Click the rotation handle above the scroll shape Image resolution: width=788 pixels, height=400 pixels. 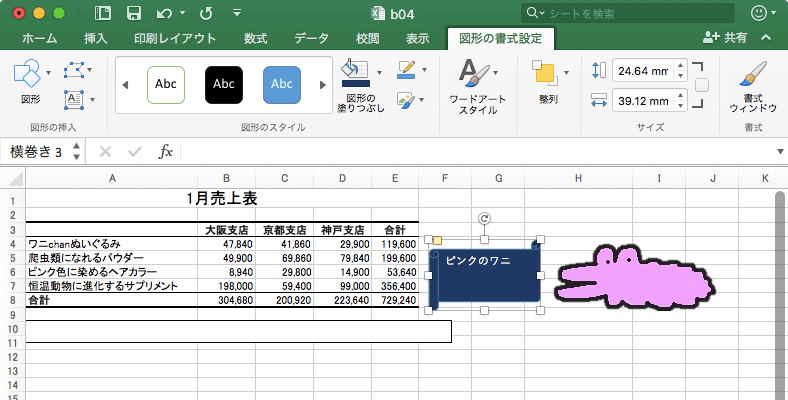[x=484, y=219]
